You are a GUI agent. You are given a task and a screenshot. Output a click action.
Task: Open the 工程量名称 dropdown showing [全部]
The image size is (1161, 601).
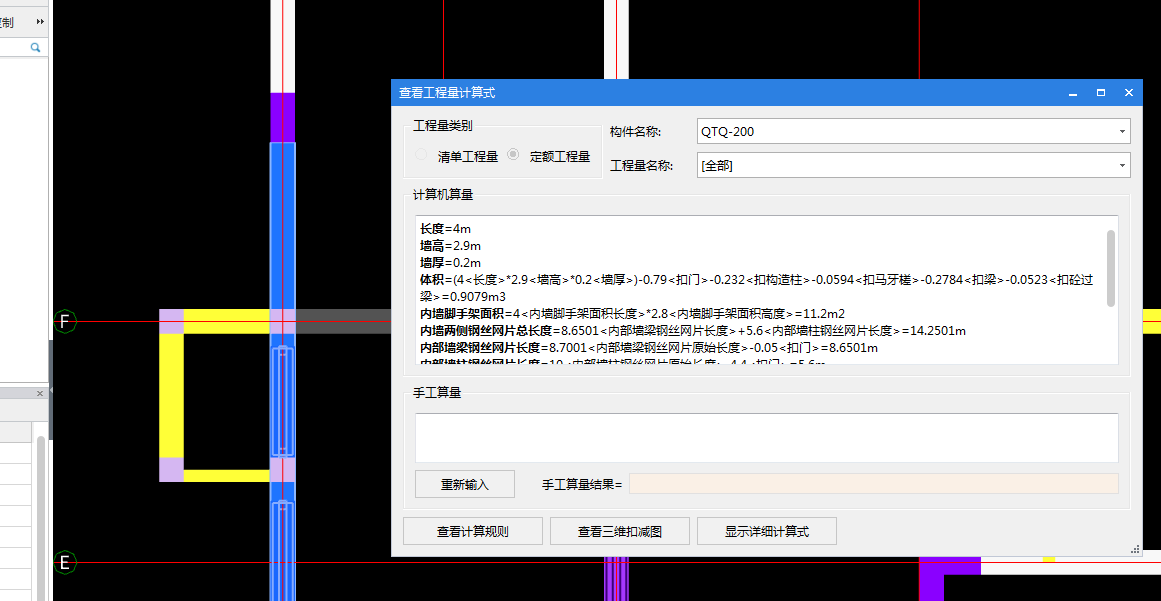pos(913,165)
